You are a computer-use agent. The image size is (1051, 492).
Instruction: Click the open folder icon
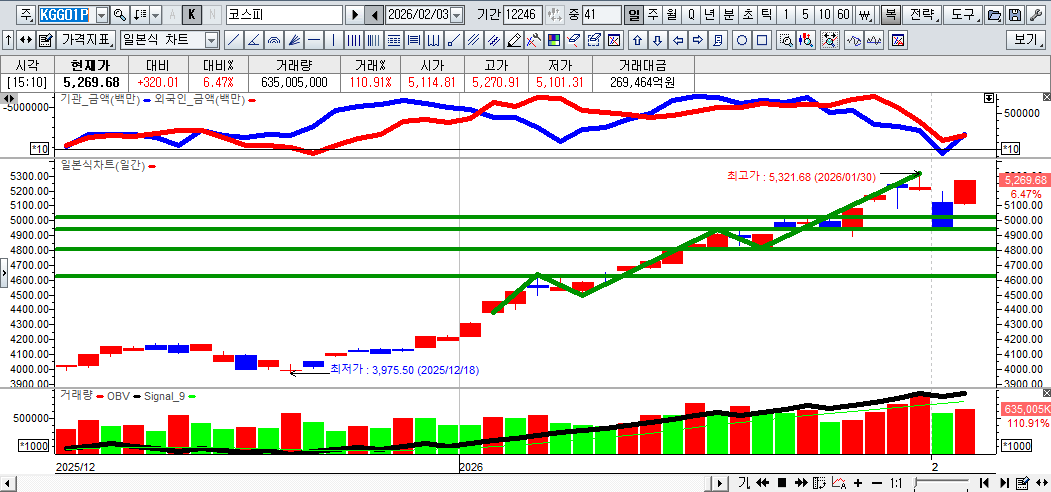click(x=993, y=15)
